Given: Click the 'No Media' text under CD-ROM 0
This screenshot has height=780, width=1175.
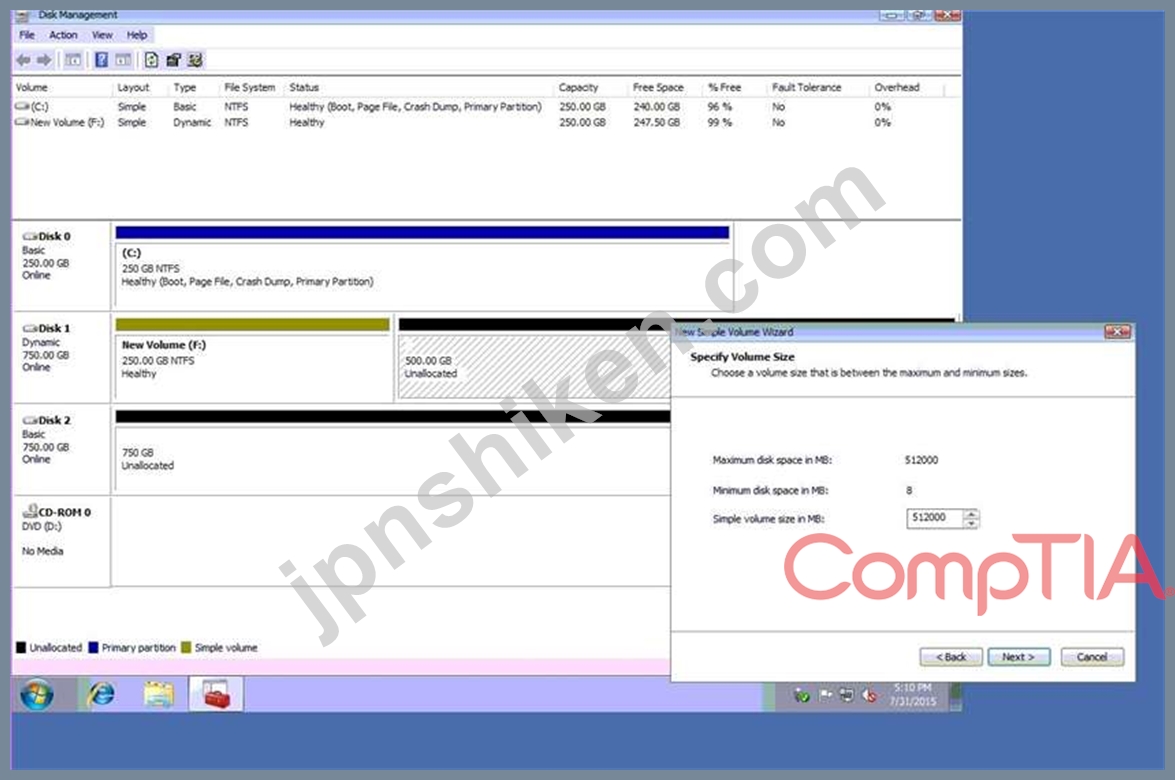Looking at the screenshot, I should pos(43,551).
